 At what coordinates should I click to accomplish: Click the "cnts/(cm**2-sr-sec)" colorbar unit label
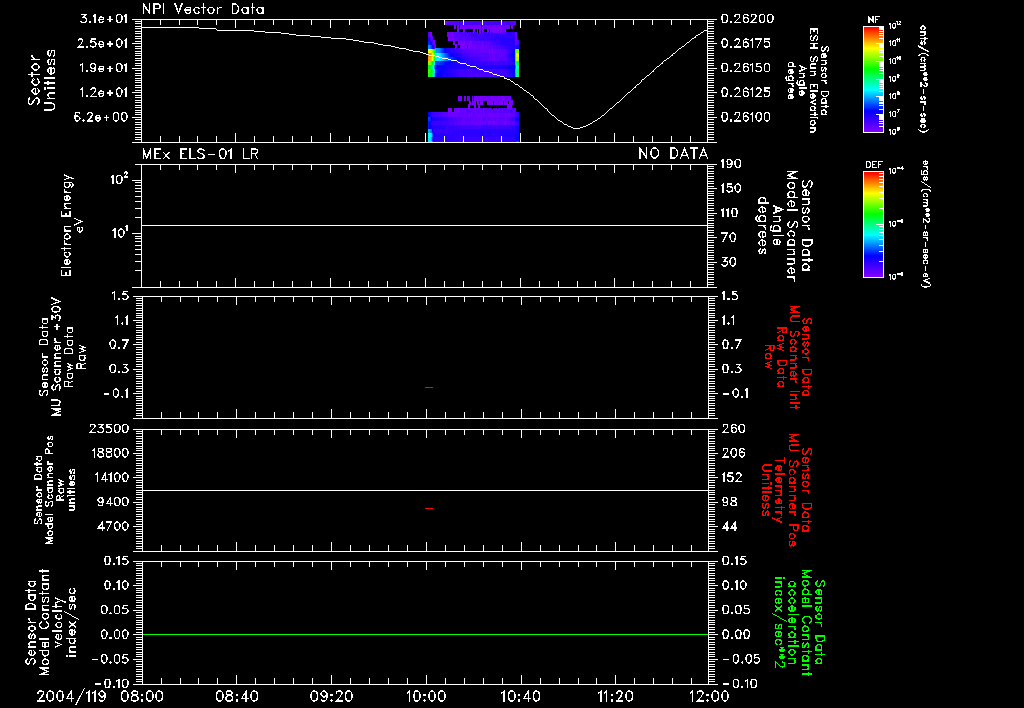point(923,78)
